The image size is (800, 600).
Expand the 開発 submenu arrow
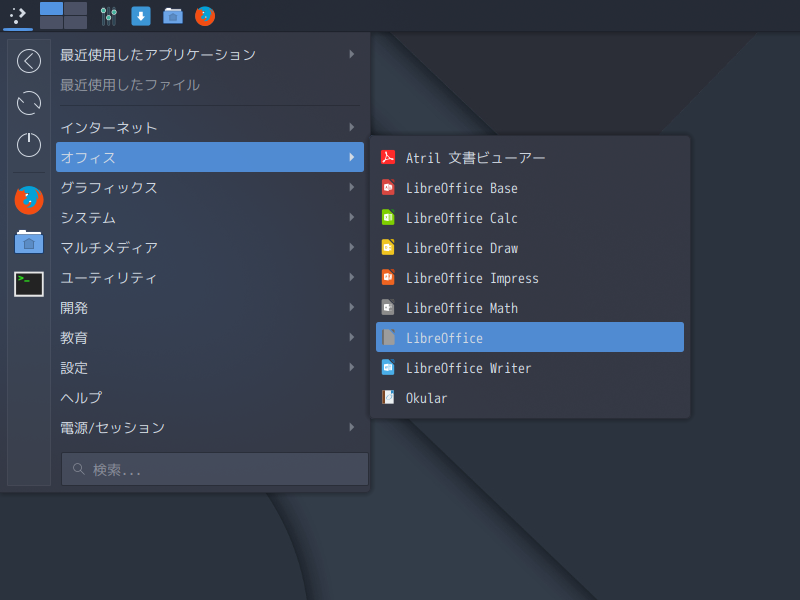click(352, 307)
